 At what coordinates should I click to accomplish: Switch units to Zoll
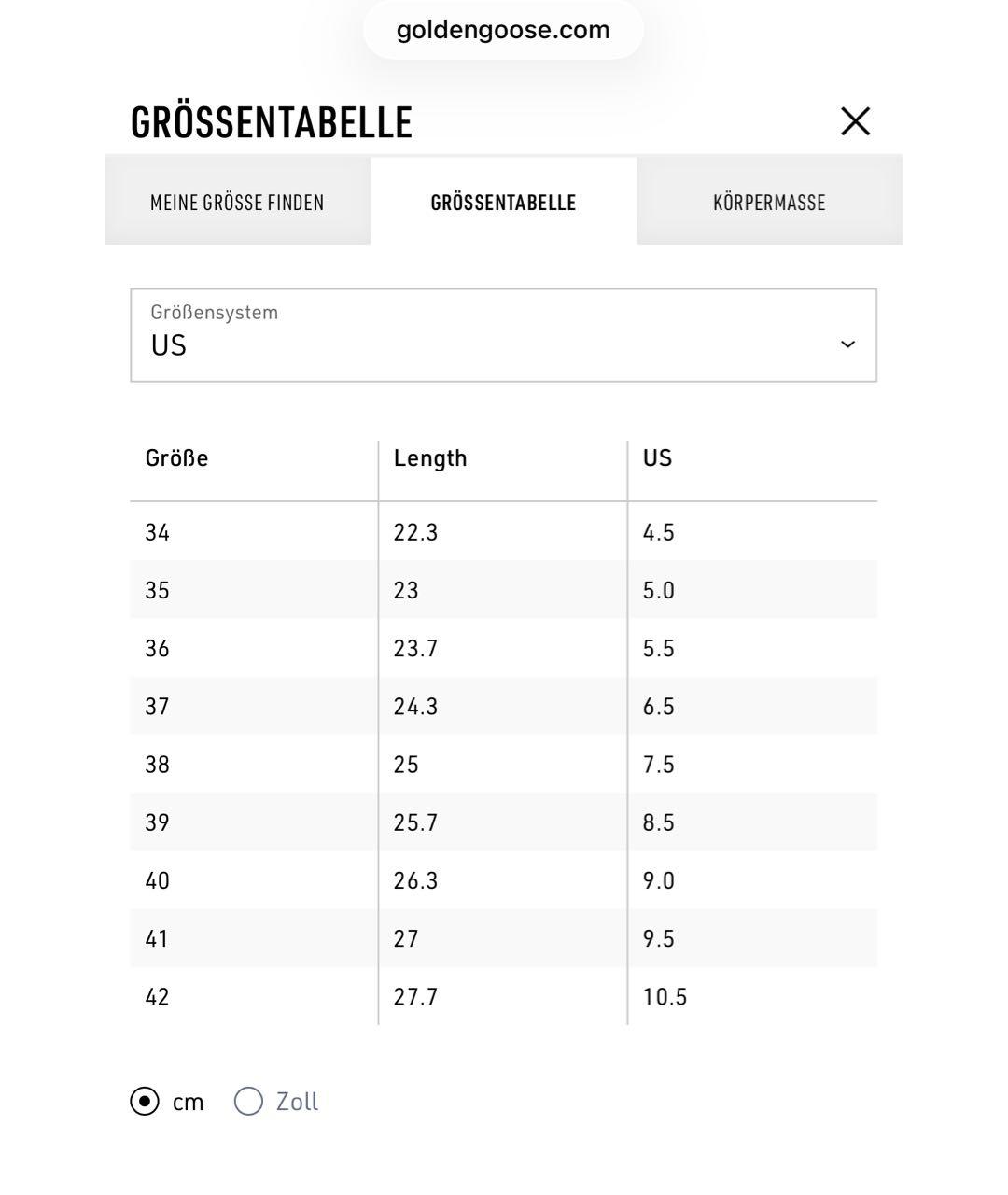click(x=248, y=1102)
